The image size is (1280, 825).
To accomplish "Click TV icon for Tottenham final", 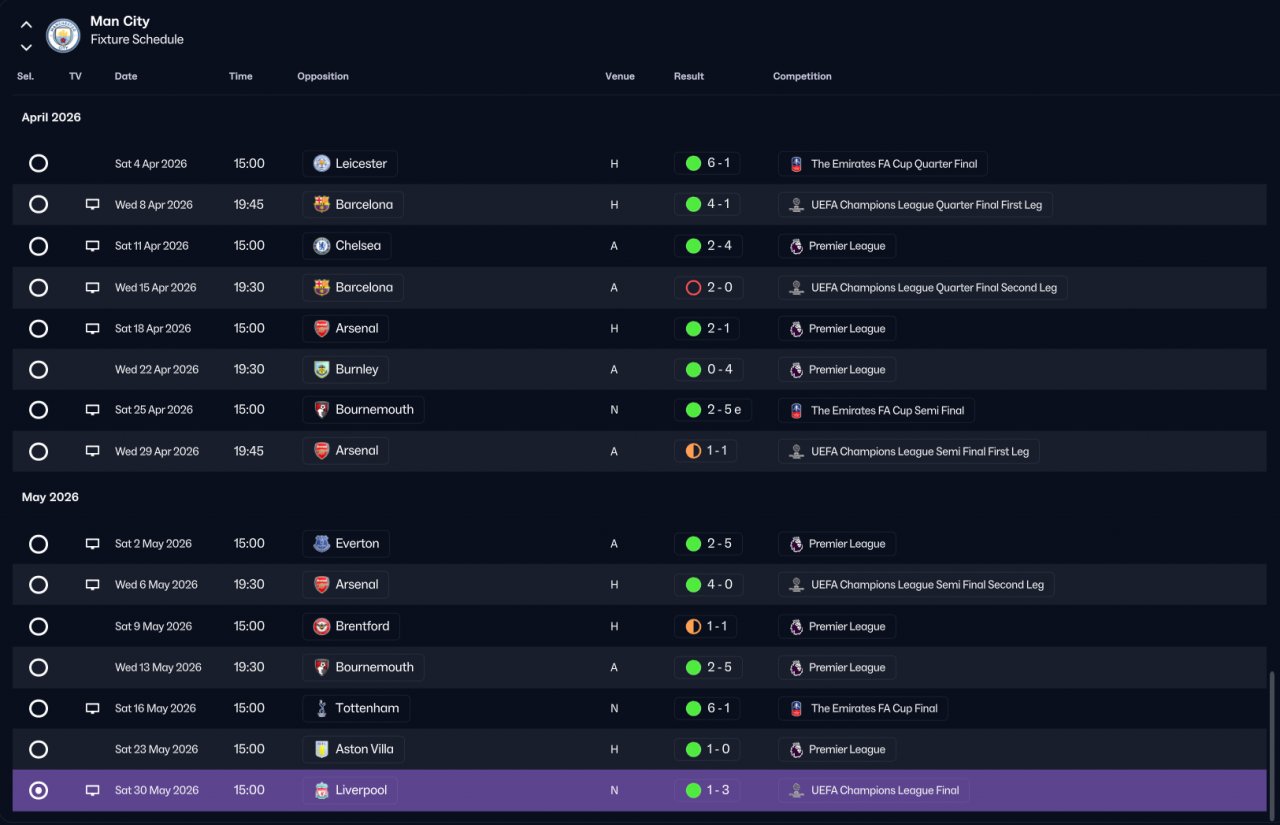I will [x=92, y=708].
